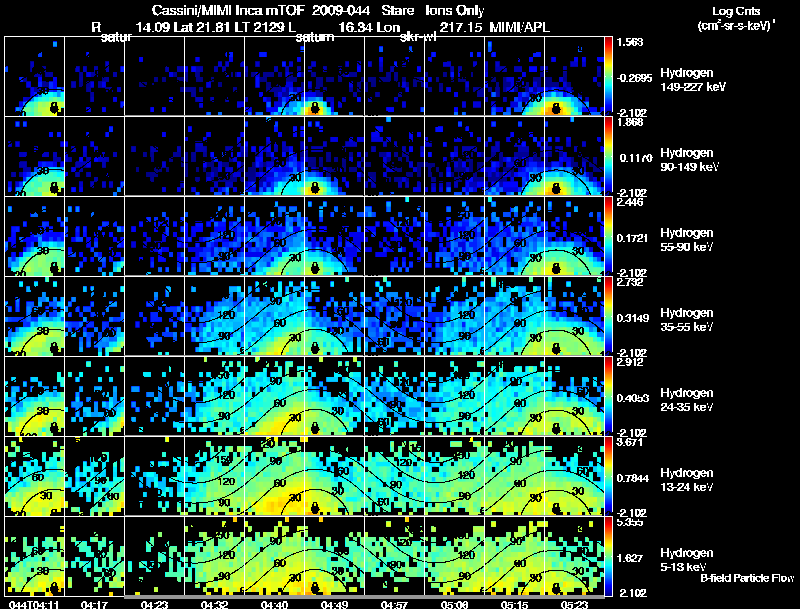Screen dimensions: 800x609
Task: Click Saturn marker in 55-90 keV 05:23 panel
Action: (556, 268)
